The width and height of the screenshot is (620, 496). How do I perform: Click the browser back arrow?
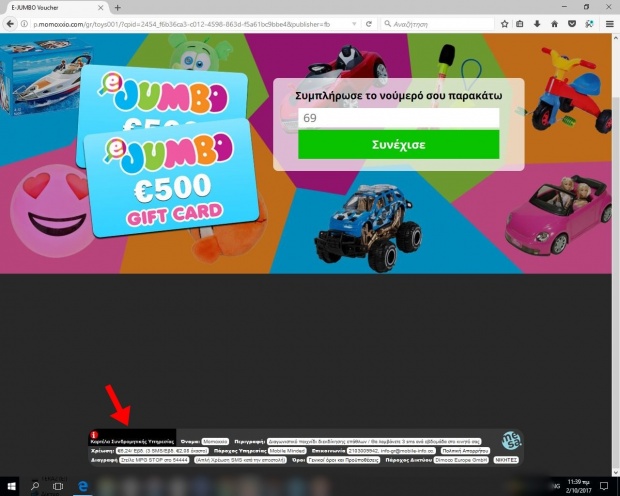point(13,23)
